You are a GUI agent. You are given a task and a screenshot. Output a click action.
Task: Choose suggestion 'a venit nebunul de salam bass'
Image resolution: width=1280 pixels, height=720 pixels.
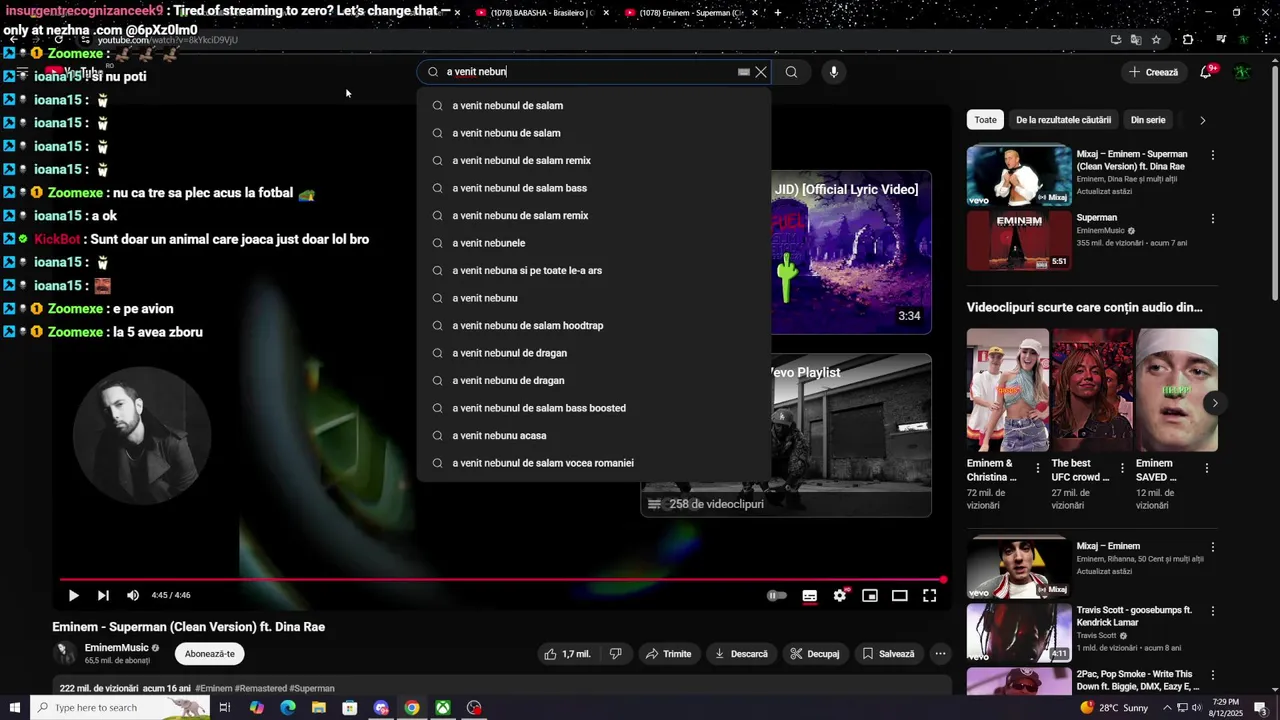coord(594,188)
